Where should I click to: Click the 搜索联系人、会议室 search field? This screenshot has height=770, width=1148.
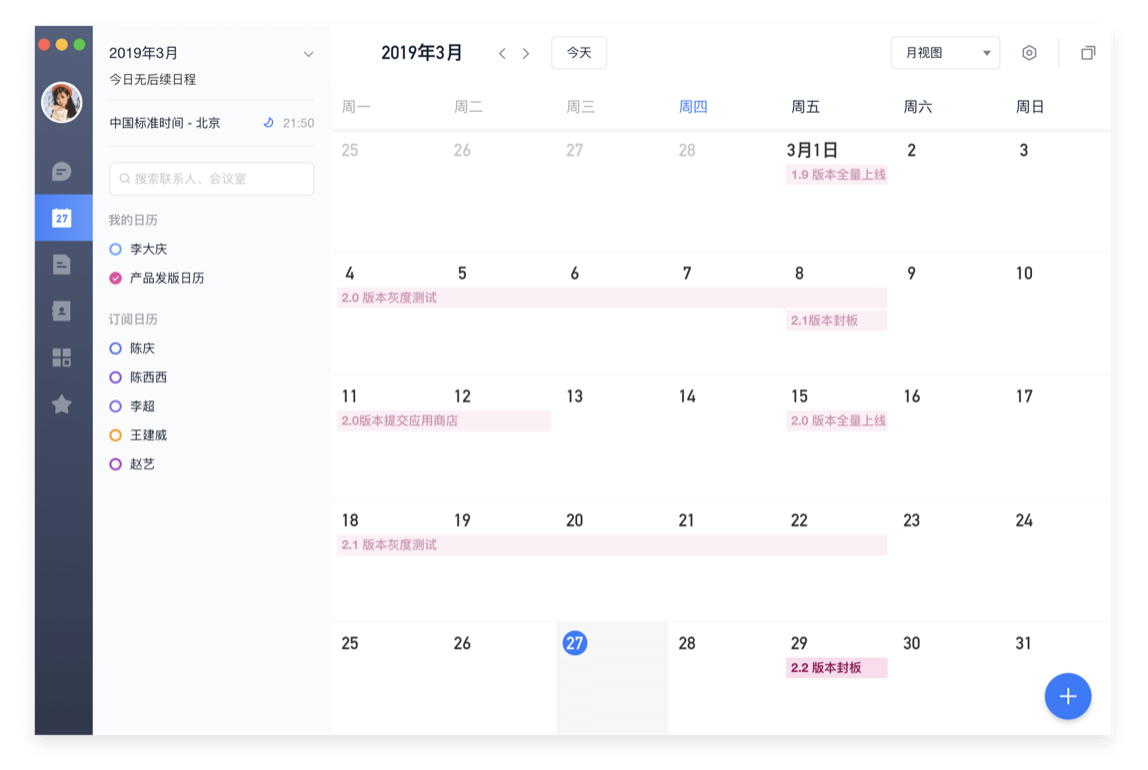click(x=211, y=178)
